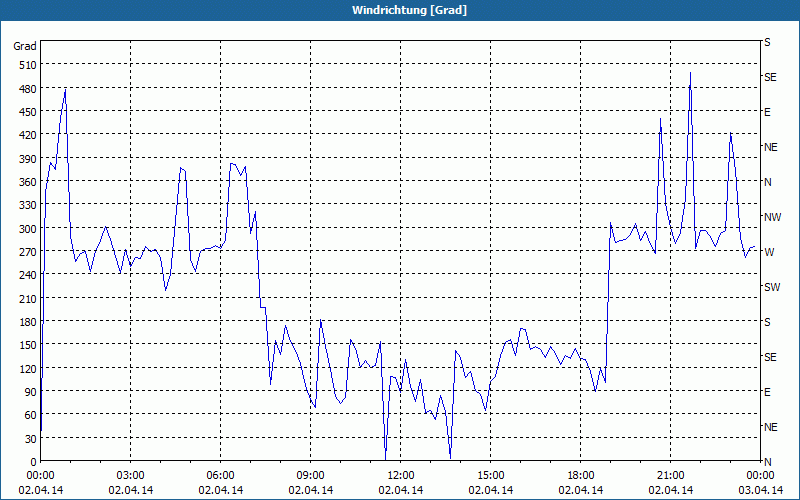Select the E compass label level with 450
The image size is (800, 500).
tap(767, 112)
